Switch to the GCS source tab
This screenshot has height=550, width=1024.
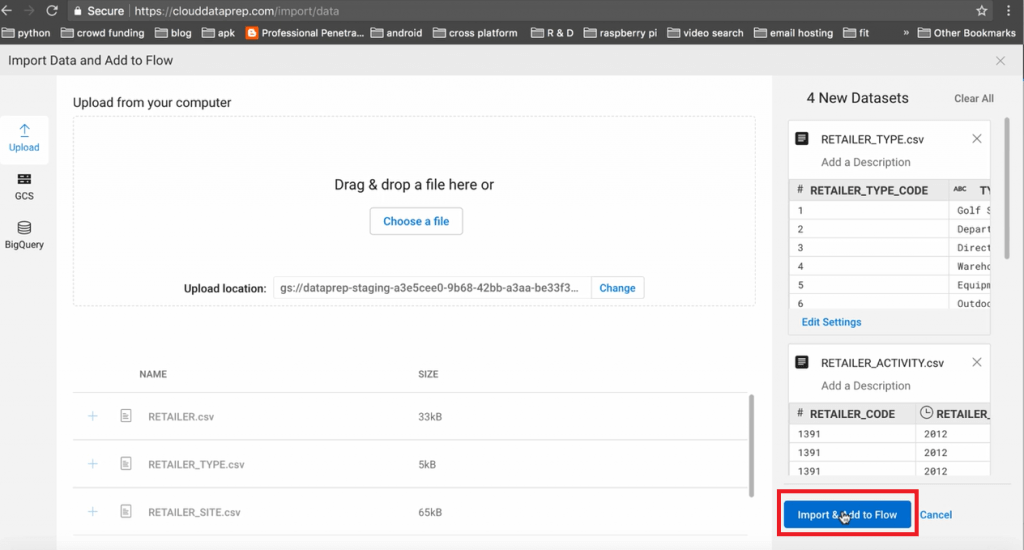point(24,186)
